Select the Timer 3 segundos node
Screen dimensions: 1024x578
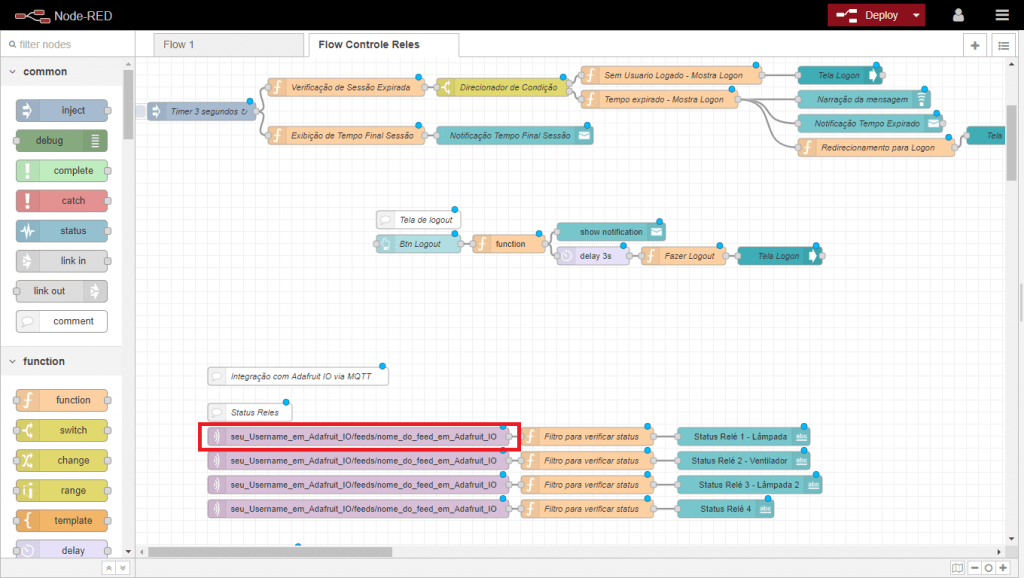click(x=202, y=111)
